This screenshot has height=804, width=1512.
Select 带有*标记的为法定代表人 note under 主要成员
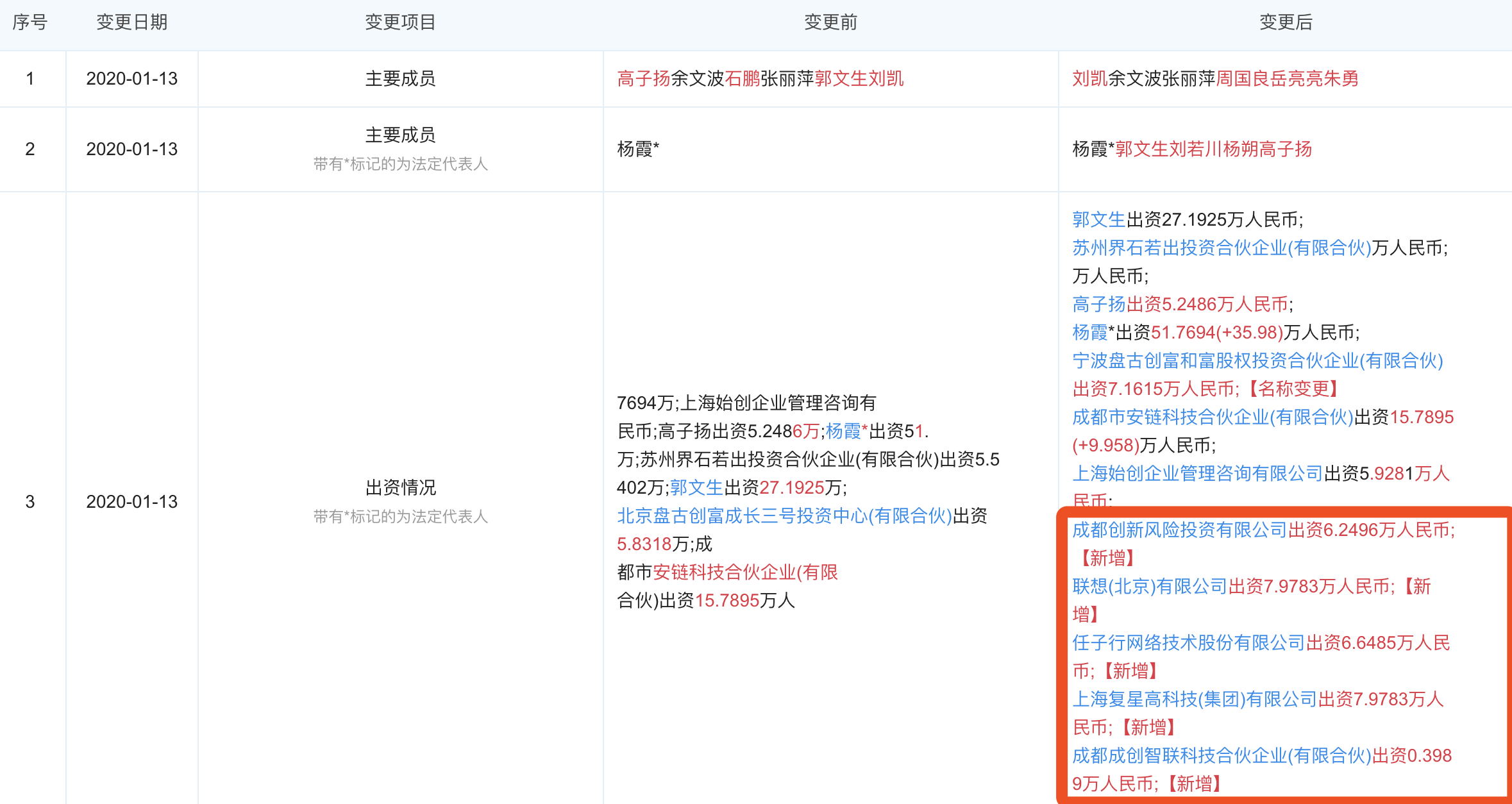click(x=401, y=164)
